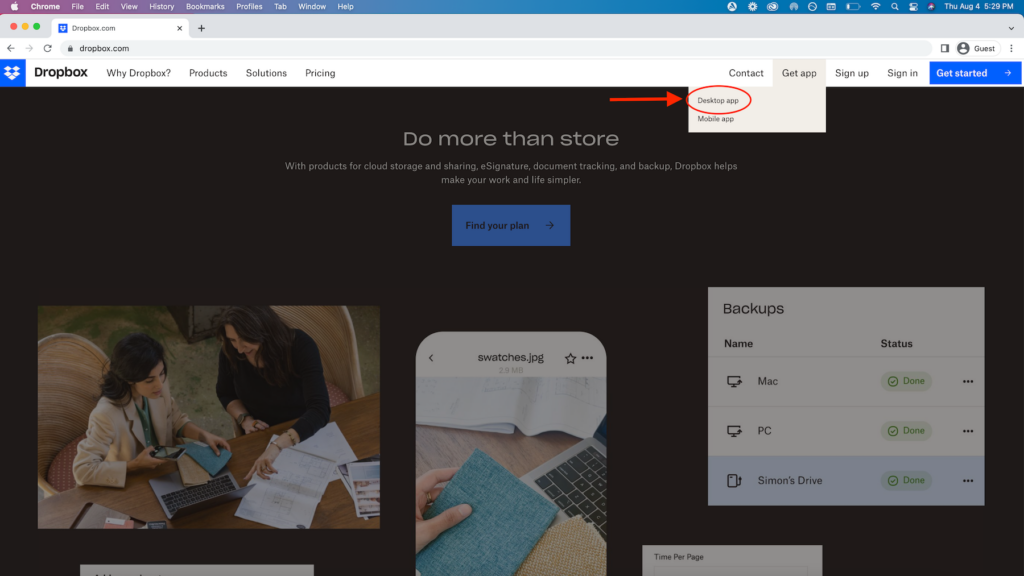Open the Window menu
Screen dimensions: 1024x576
[x=312, y=7]
